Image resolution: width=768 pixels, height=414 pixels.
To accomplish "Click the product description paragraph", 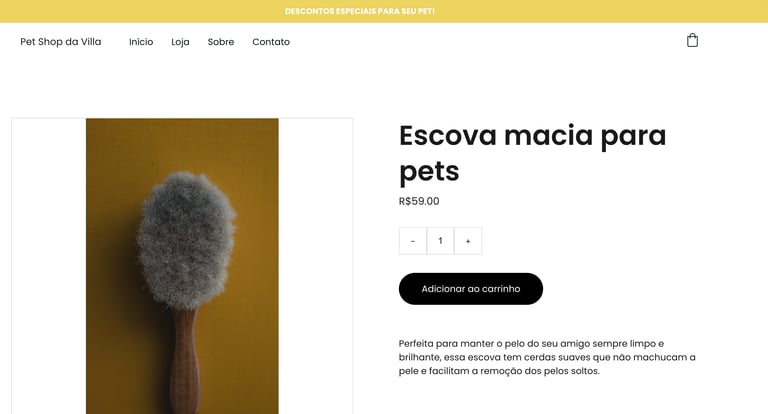I will pos(547,357).
